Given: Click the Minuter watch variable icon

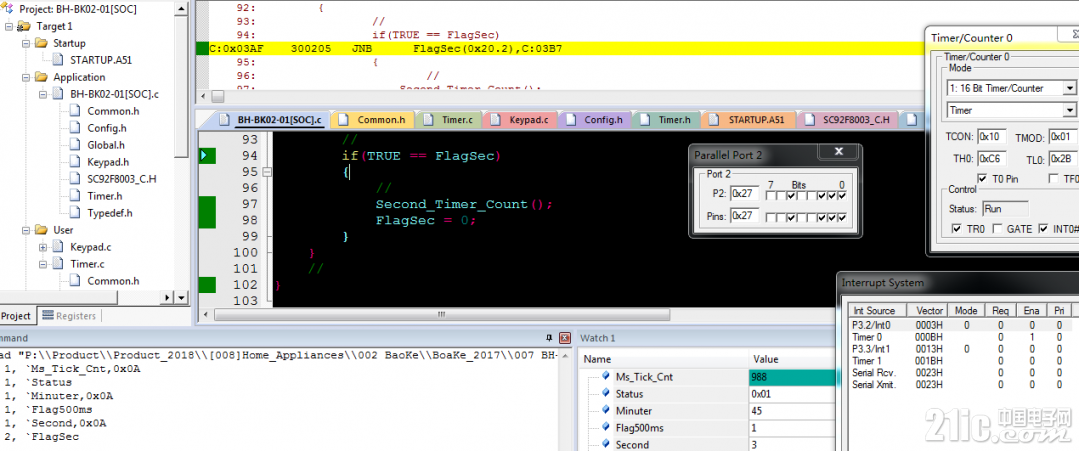Looking at the screenshot, I should 606,411.
